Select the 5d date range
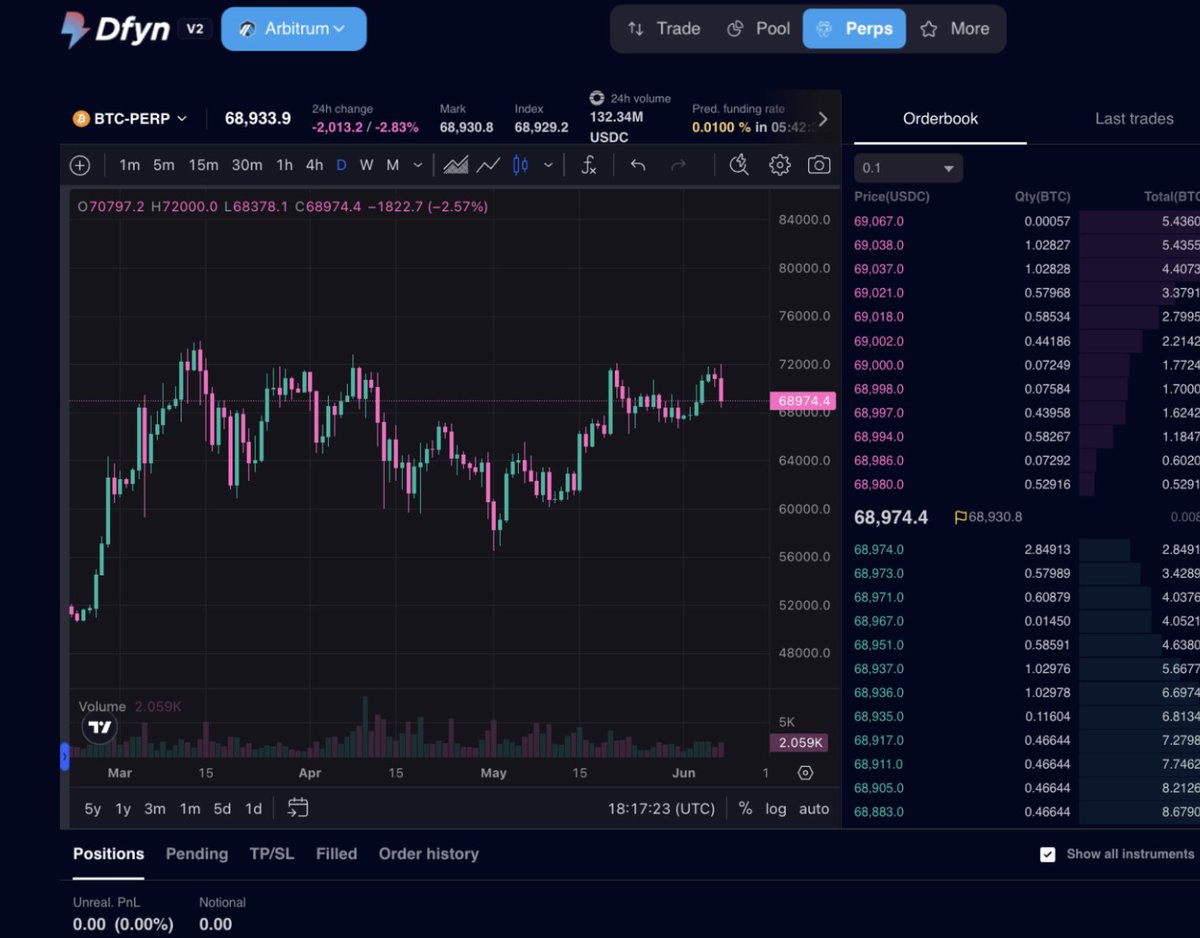 [x=222, y=809]
